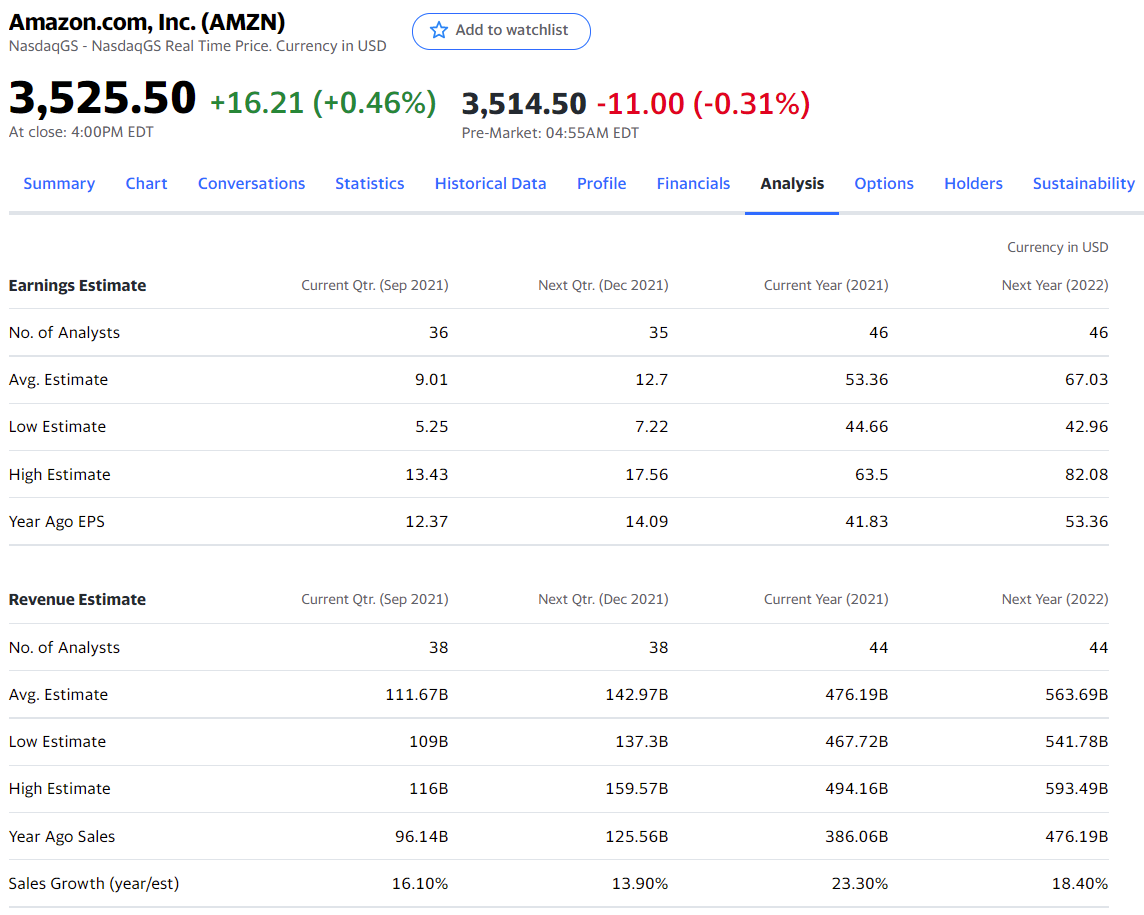The width and height of the screenshot is (1144, 915).
Task: Click Earnings Estimate Current Year (2021) header
Action: click(x=826, y=285)
